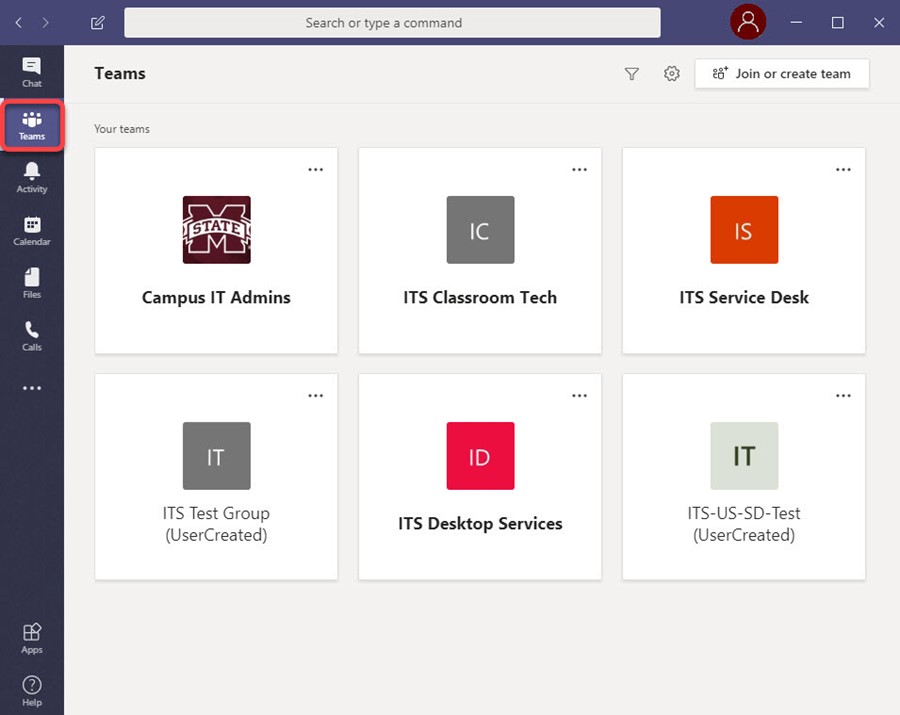Select the orange IS team avatar
The height and width of the screenshot is (715, 900).
[744, 230]
